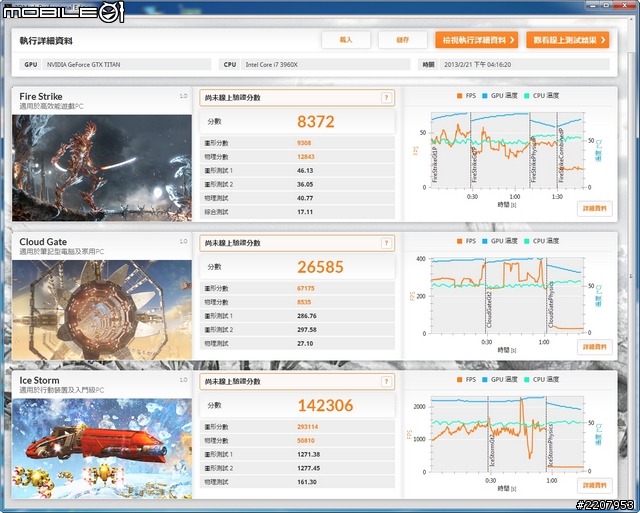The height and width of the screenshot is (513, 640).
Task: Click Fire Strike value 40.77
Action: [x=305, y=198]
